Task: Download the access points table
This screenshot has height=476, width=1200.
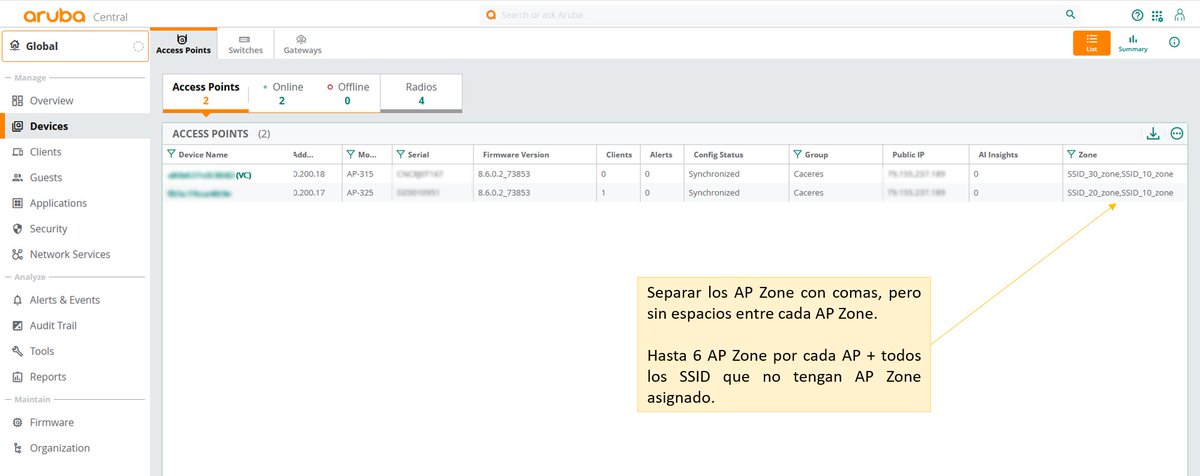Action: (x=1153, y=133)
